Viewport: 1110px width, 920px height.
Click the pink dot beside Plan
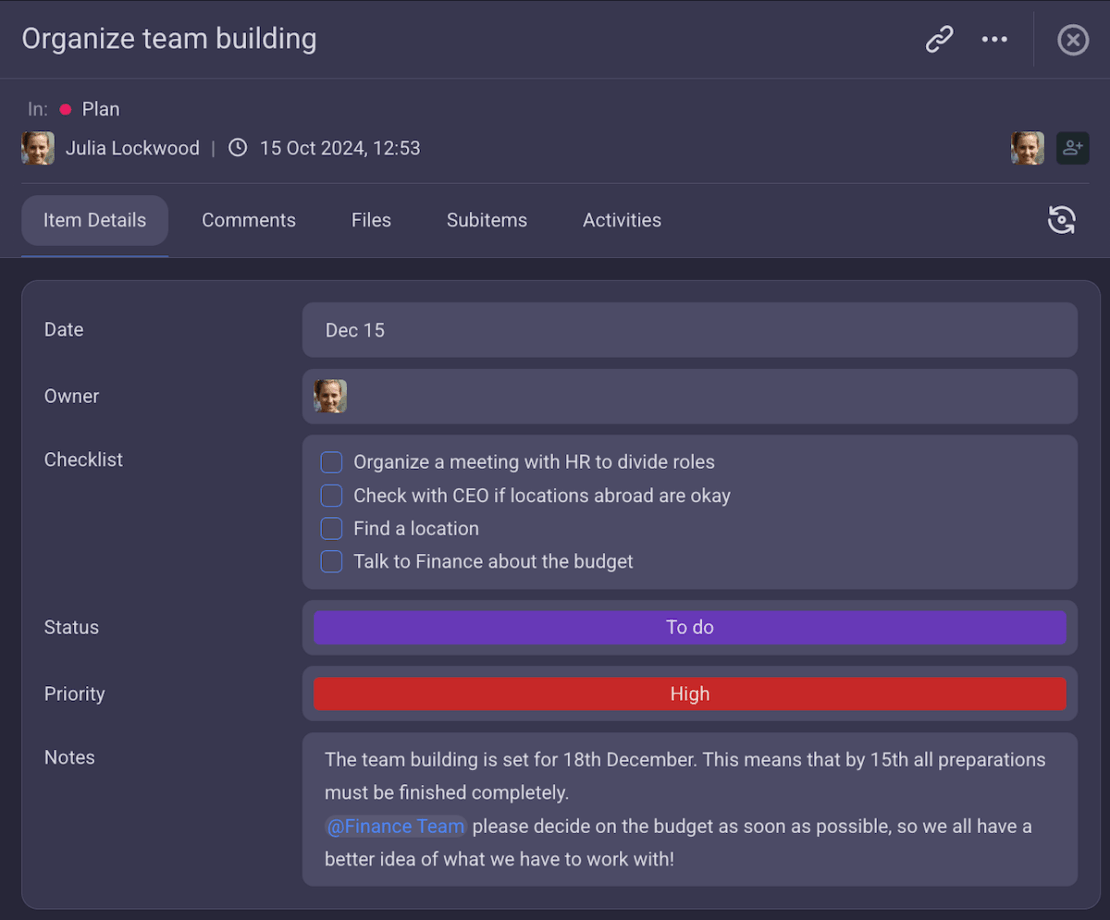(66, 110)
